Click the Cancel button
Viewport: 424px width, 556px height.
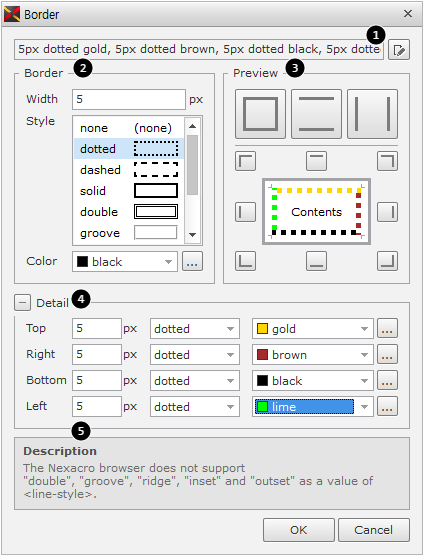(374, 530)
